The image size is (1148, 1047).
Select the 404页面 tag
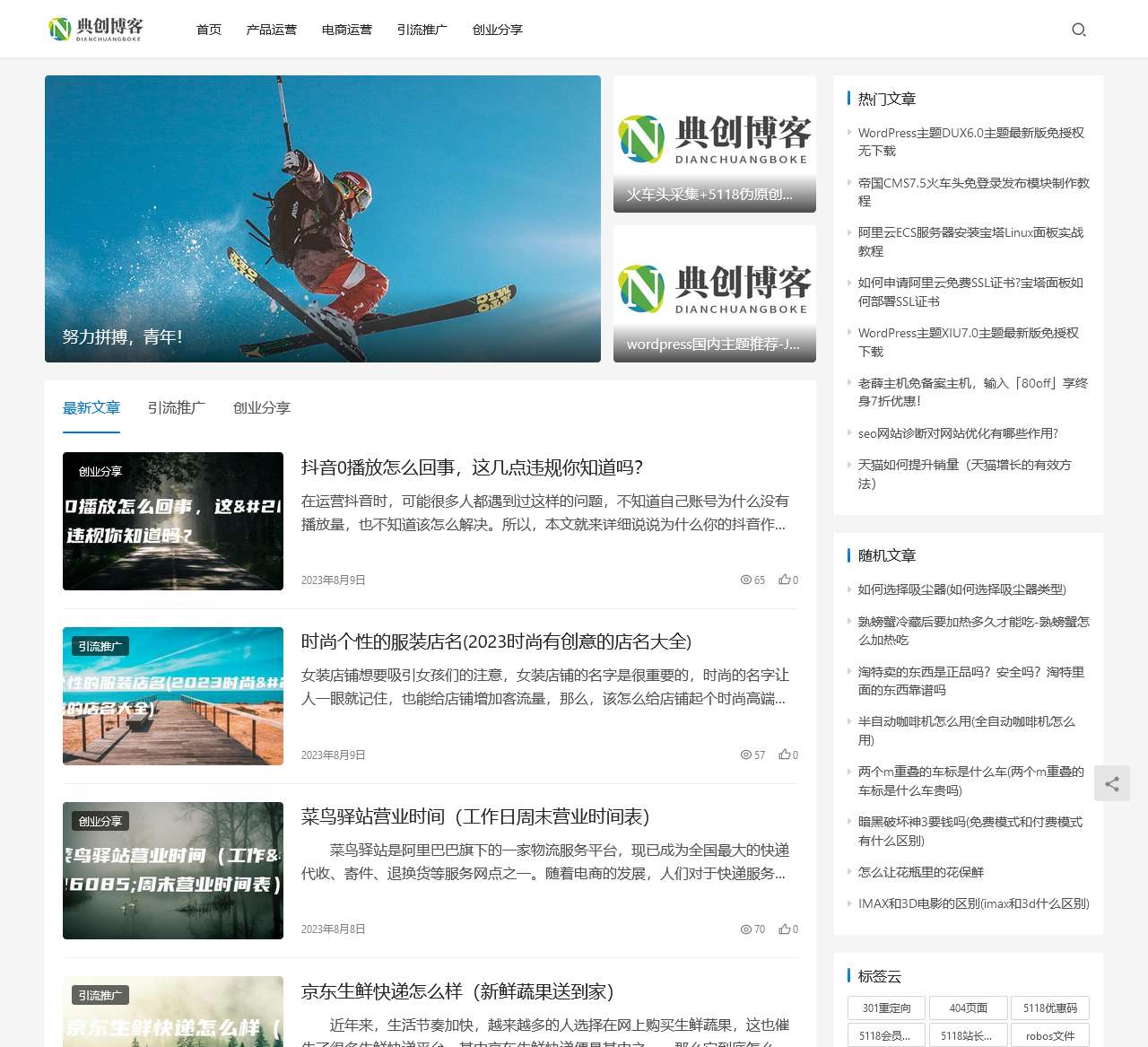coord(969,1008)
